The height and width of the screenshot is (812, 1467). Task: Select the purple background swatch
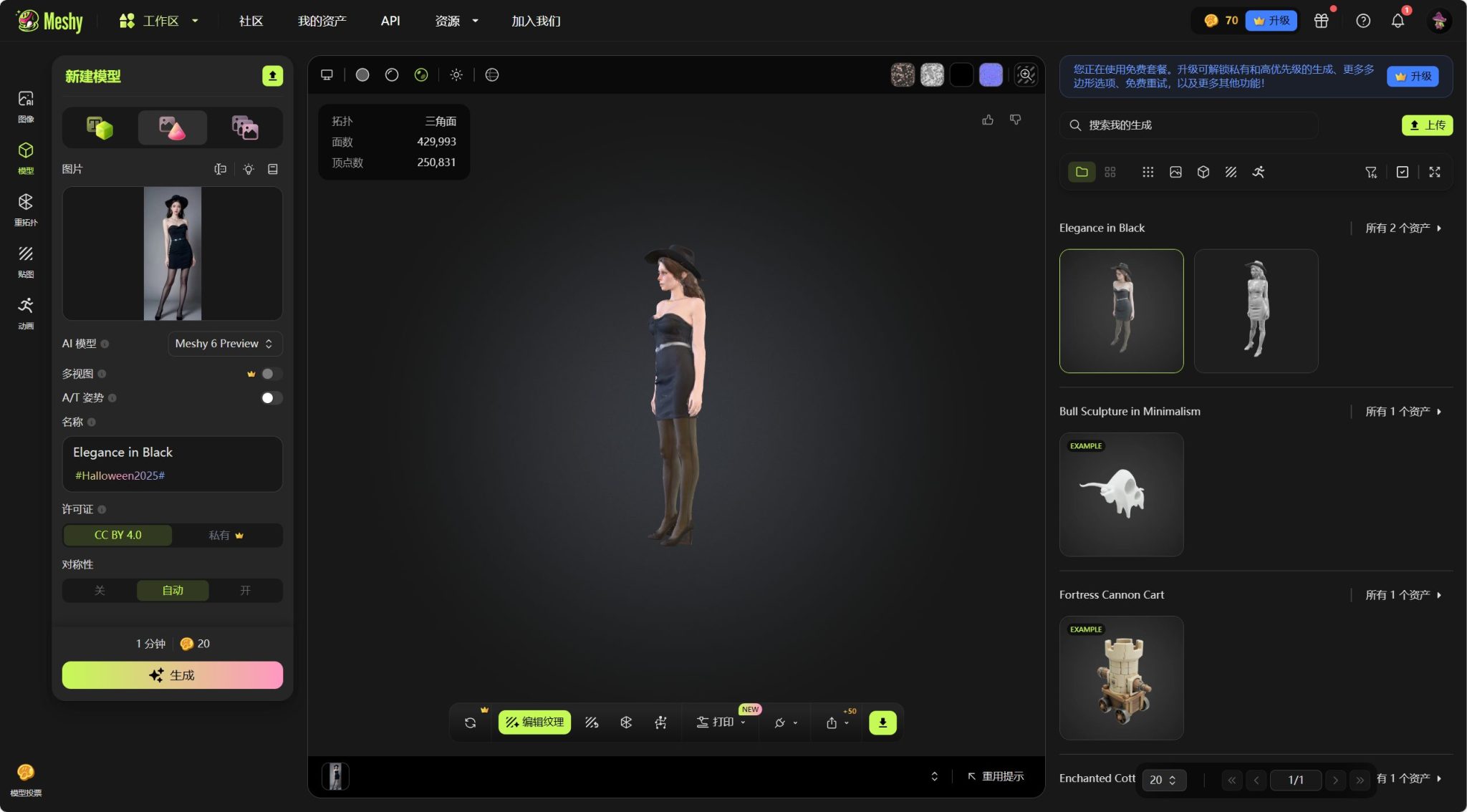pos(991,74)
